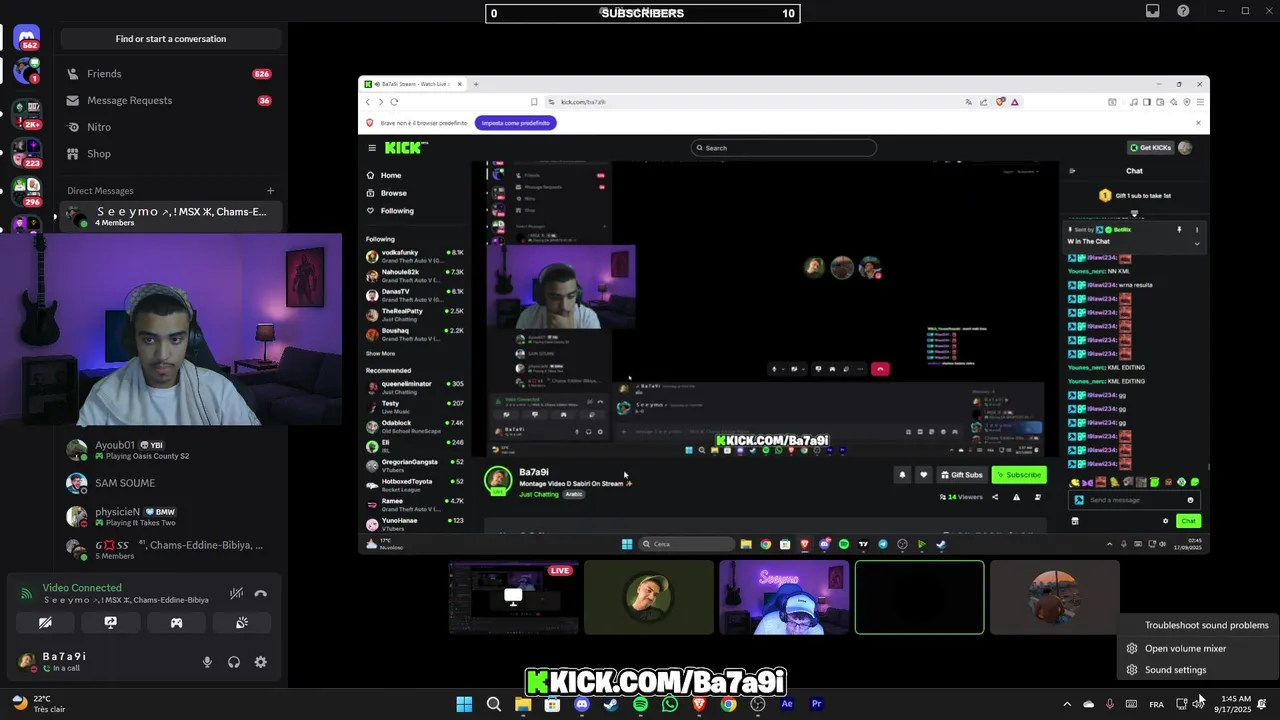Open the Seeymo group conversation
The width and height of the screenshot is (1280, 720).
pyautogui.click(x=170, y=216)
